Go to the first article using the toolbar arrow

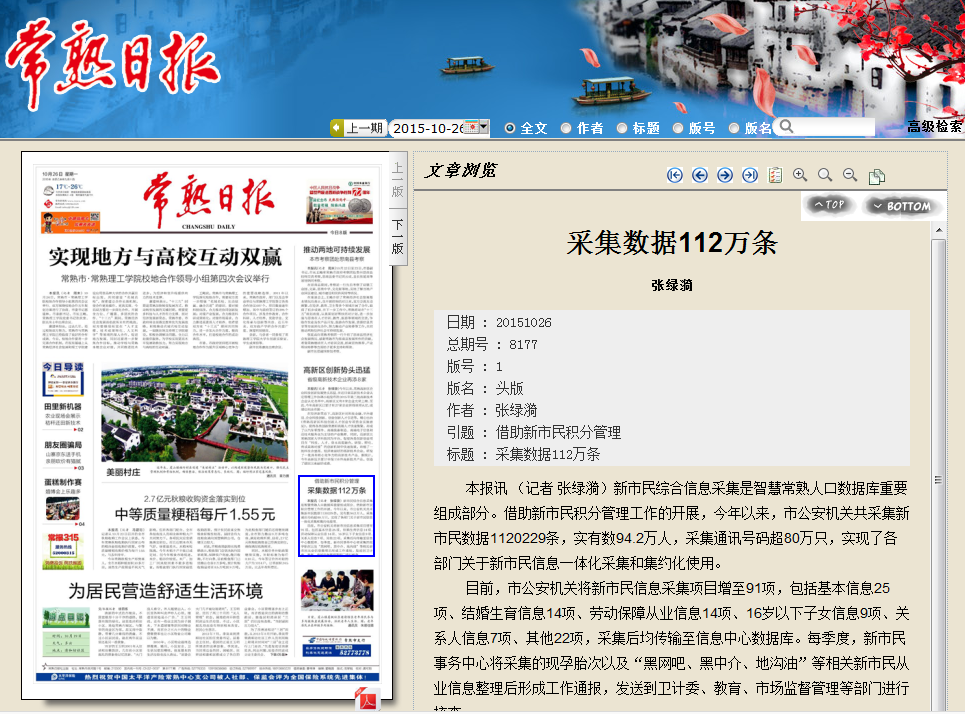(675, 175)
